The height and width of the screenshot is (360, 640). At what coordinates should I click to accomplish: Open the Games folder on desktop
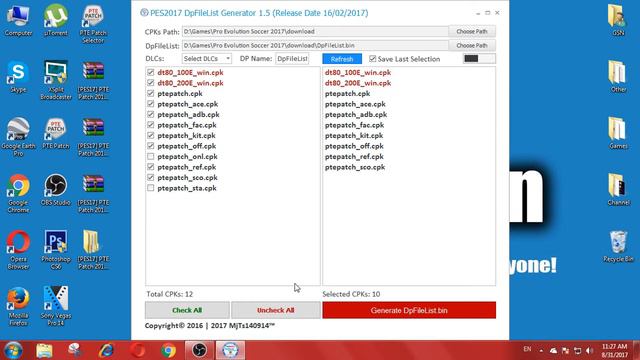tap(618, 133)
